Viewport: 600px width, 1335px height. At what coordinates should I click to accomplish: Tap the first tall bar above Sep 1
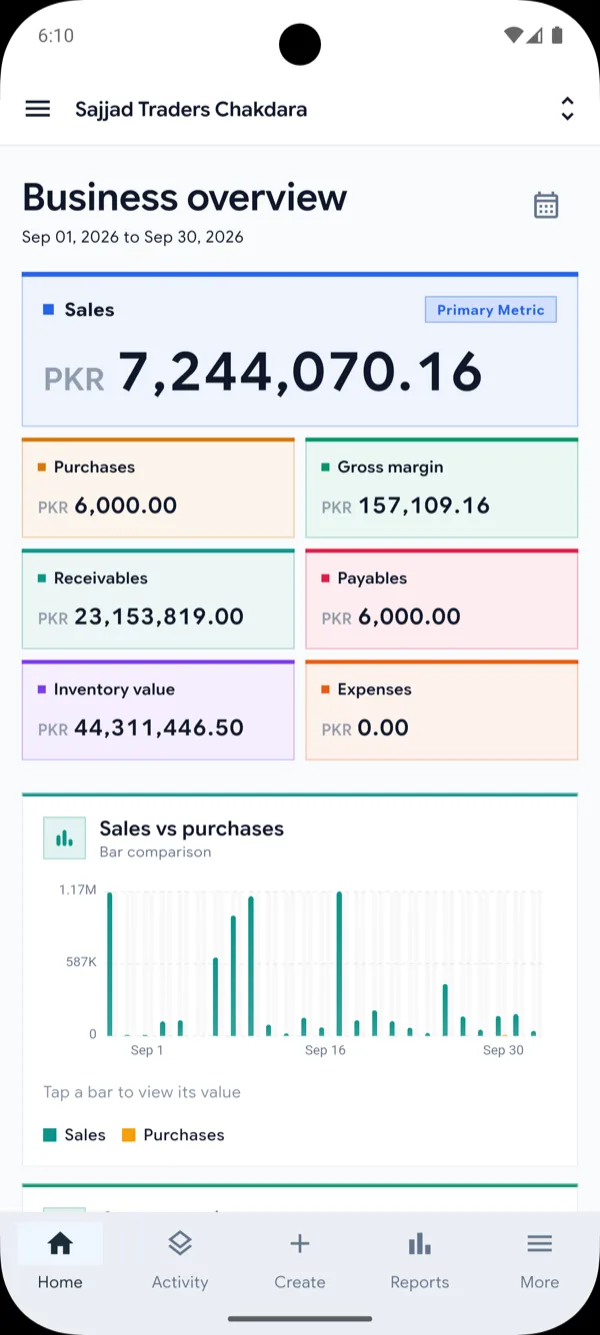(110, 964)
